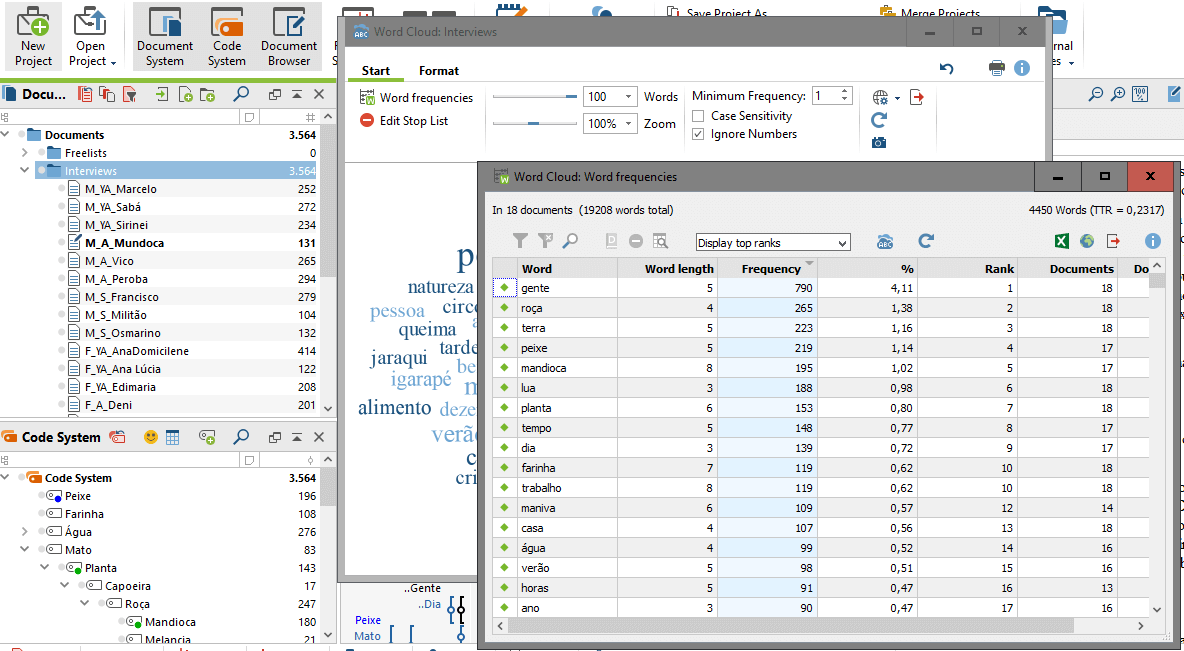The height and width of the screenshot is (651, 1184).
Task: Collapse the Capoeira code
Action: (64, 586)
